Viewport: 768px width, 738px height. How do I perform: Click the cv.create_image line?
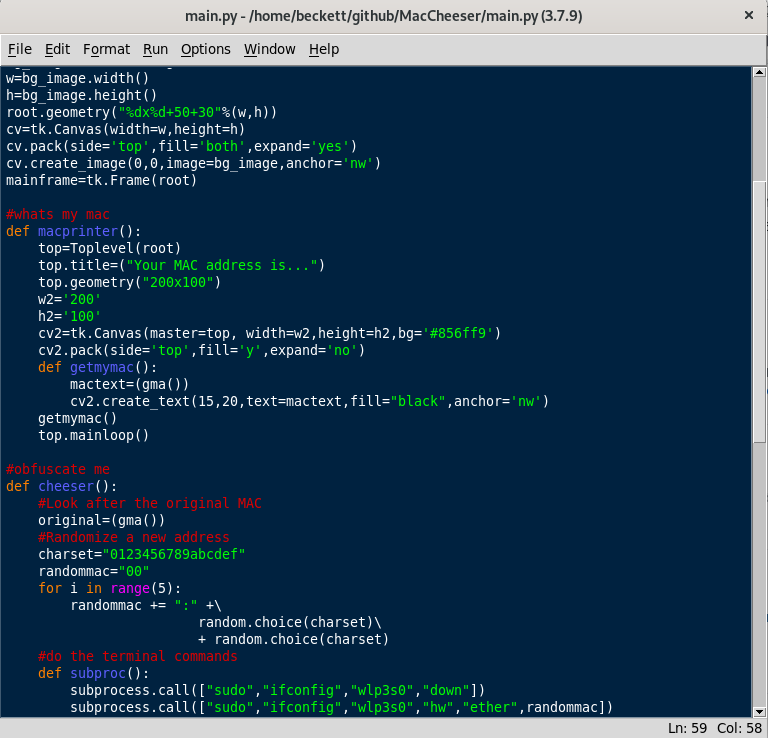193,164
